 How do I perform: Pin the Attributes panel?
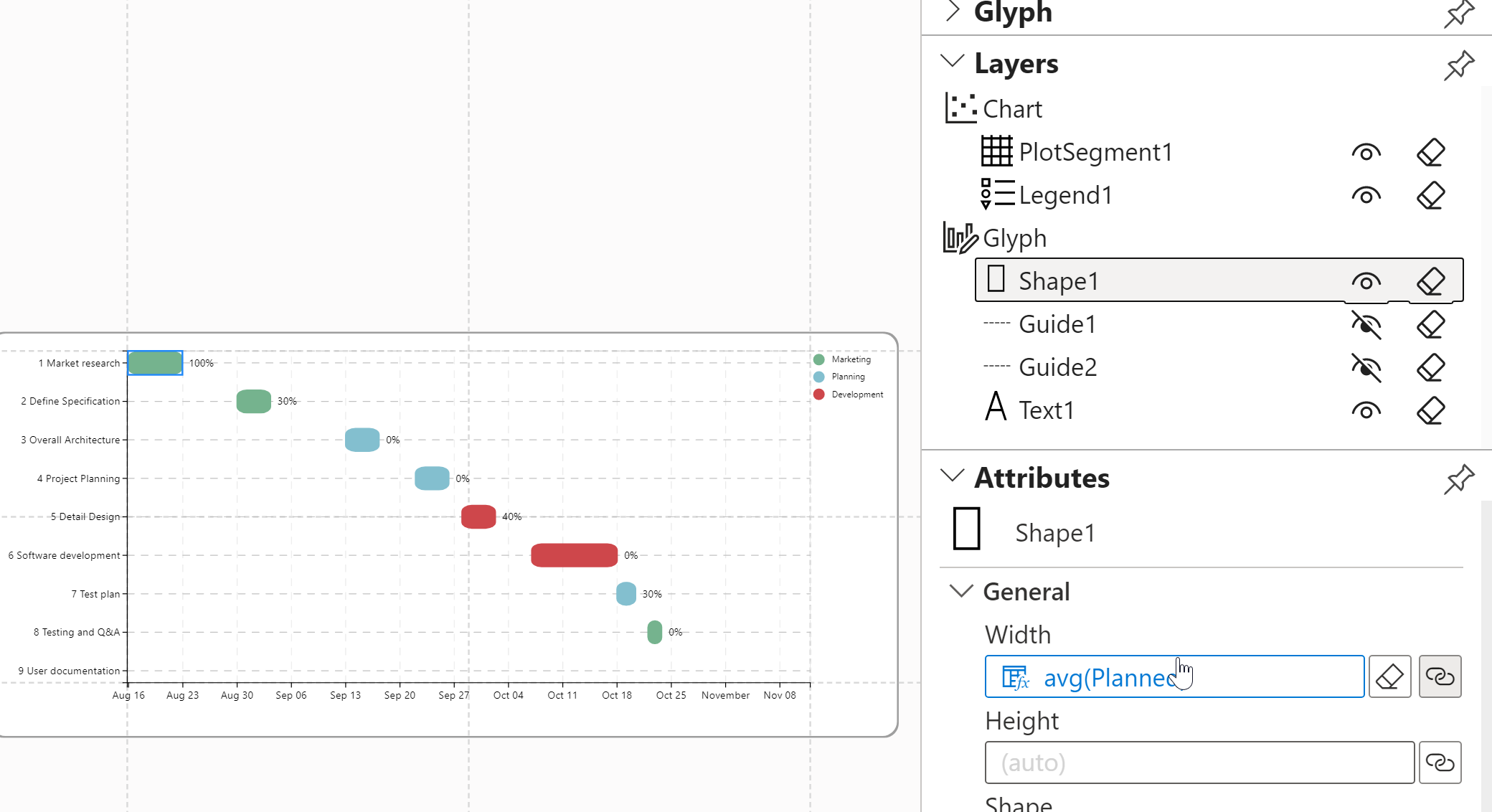[1458, 479]
